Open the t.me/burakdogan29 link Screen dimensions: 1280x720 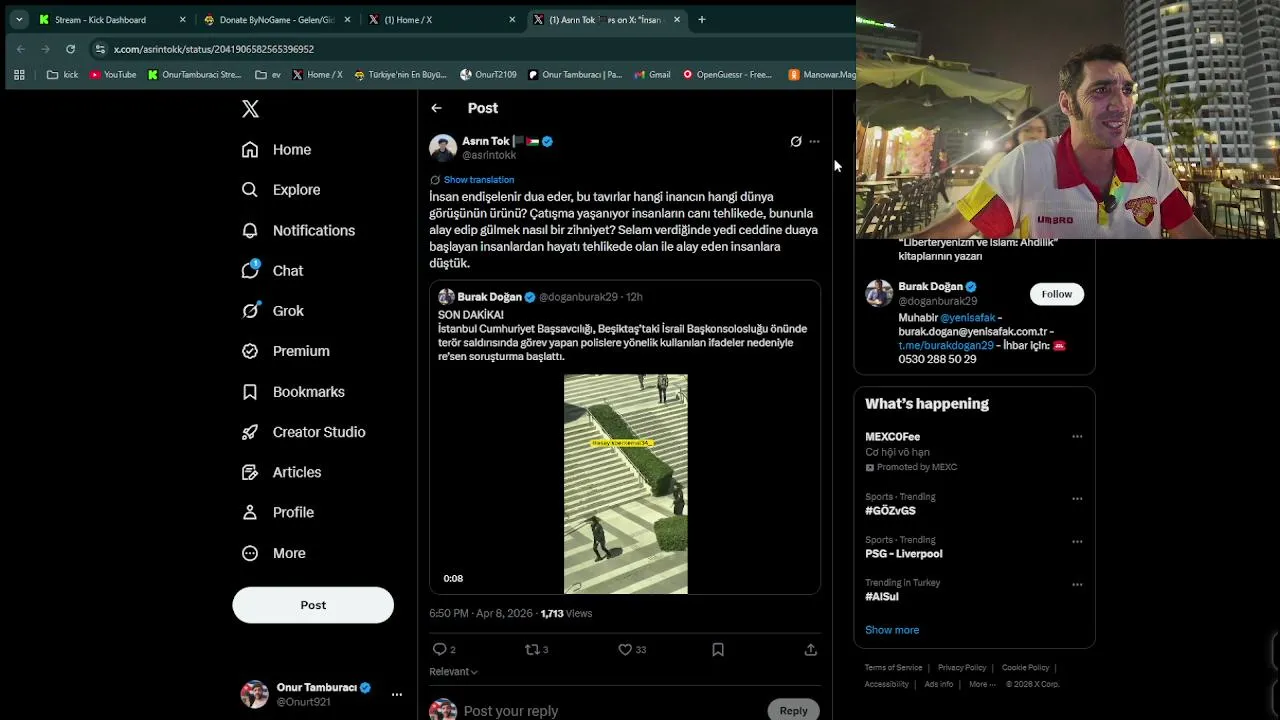tap(946, 345)
